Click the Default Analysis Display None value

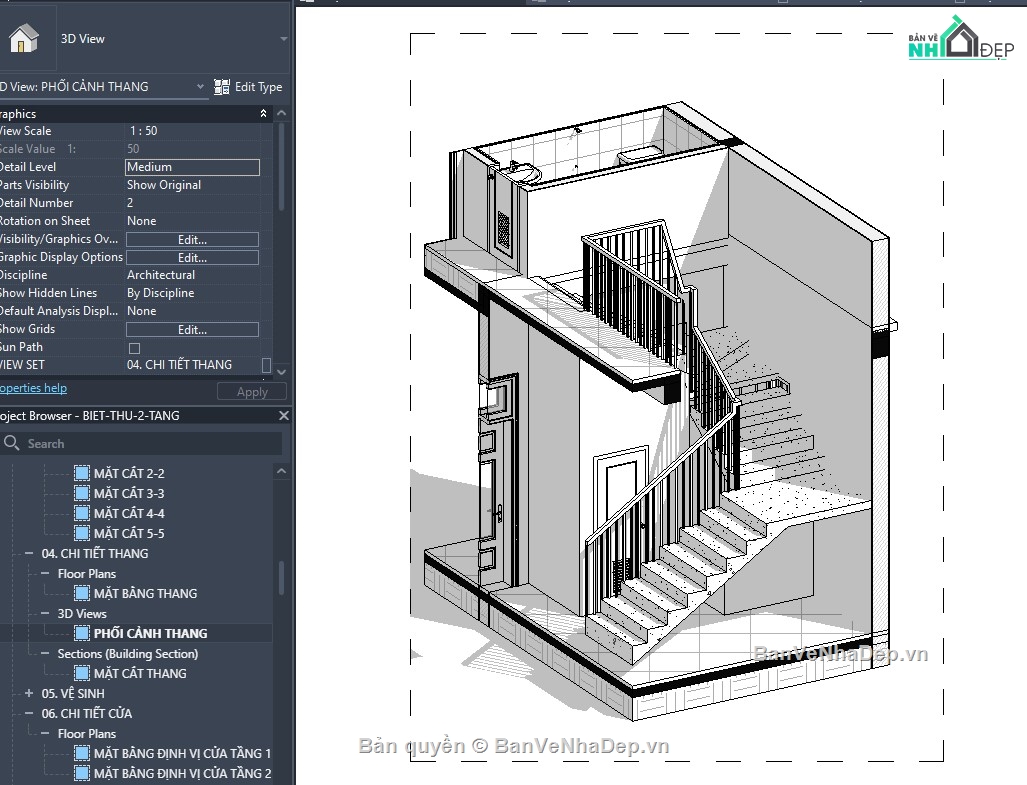pyautogui.click(x=141, y=311)
